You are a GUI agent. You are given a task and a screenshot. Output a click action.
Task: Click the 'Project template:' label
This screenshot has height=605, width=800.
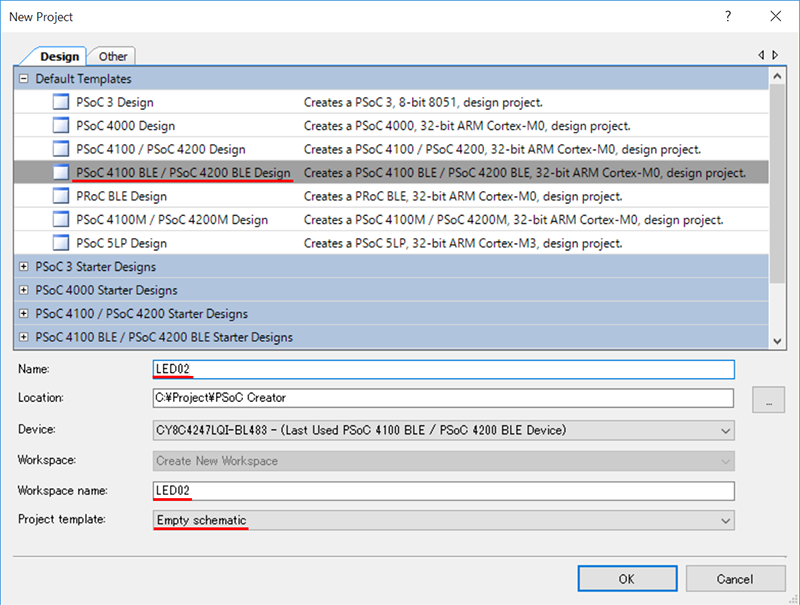tap(62, 519)
